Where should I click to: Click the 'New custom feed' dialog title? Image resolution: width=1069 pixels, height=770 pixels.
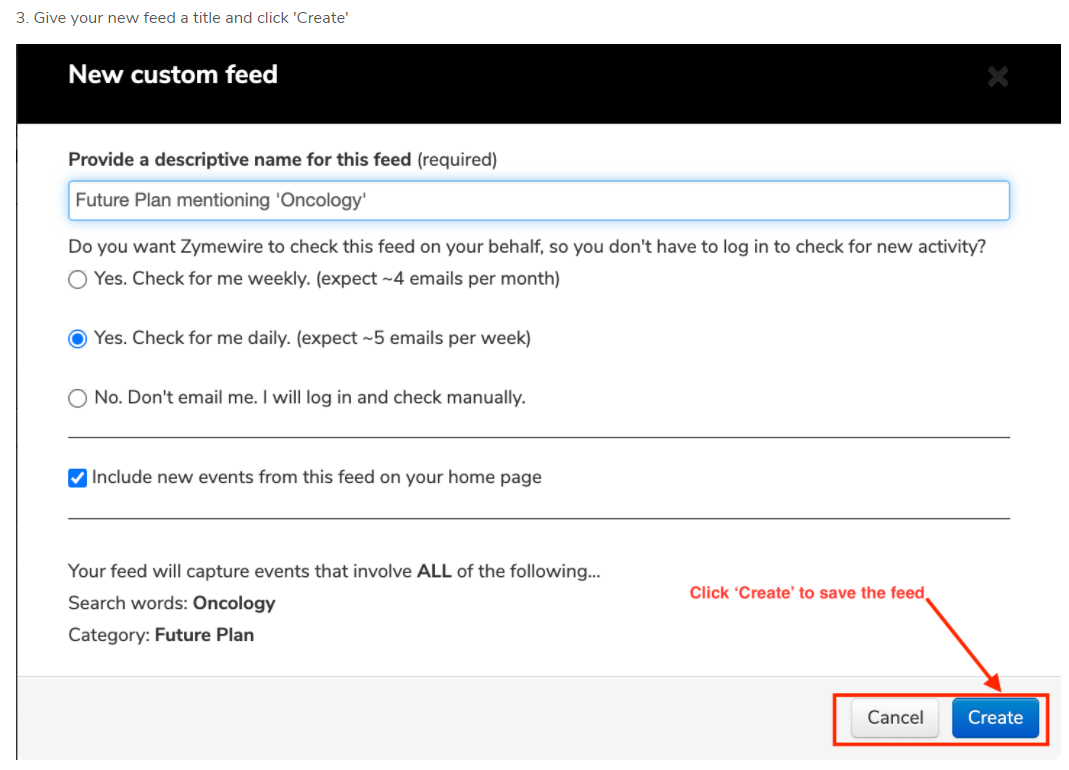173,75
